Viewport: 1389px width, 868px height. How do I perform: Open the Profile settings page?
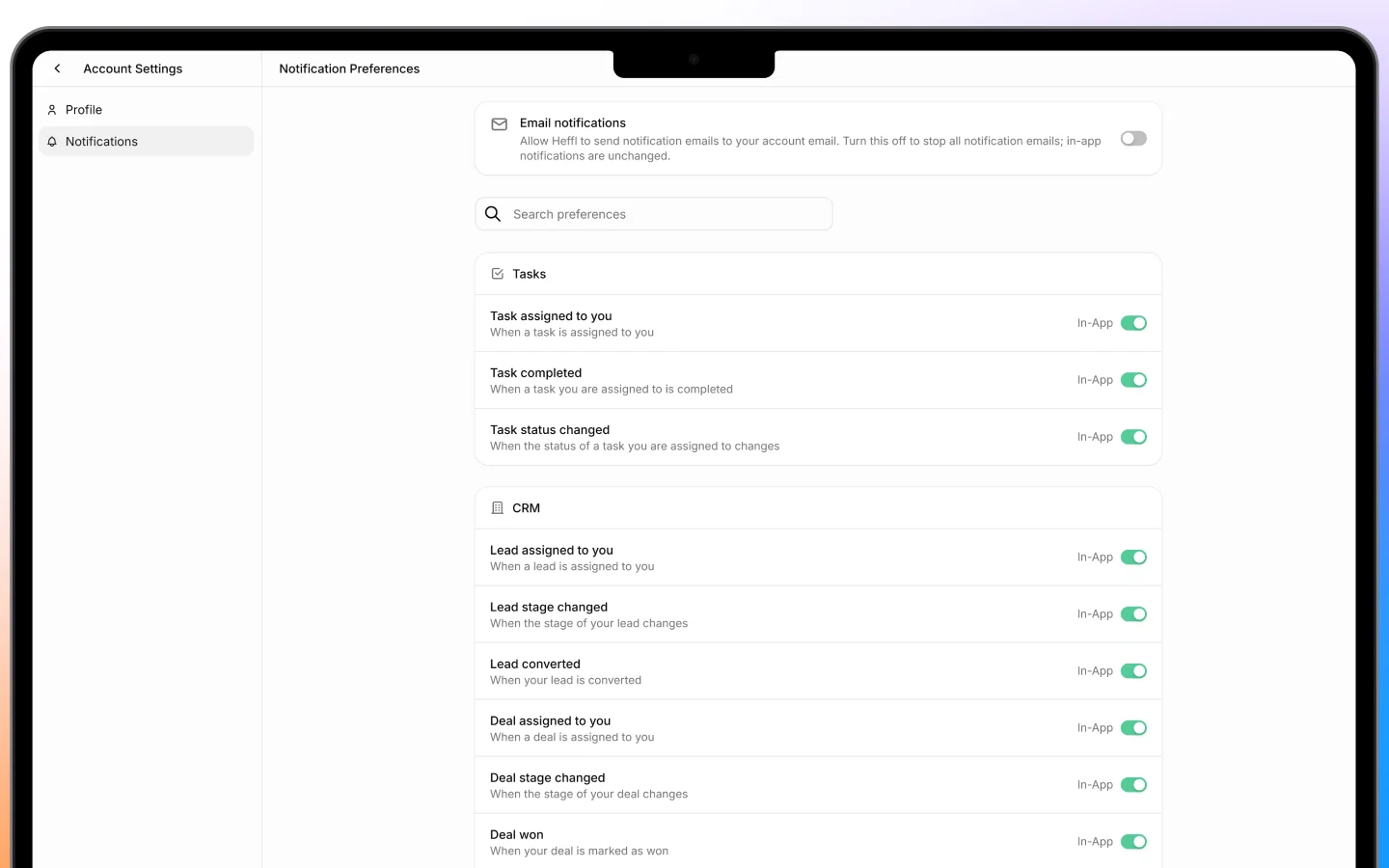tap(146, 110)
